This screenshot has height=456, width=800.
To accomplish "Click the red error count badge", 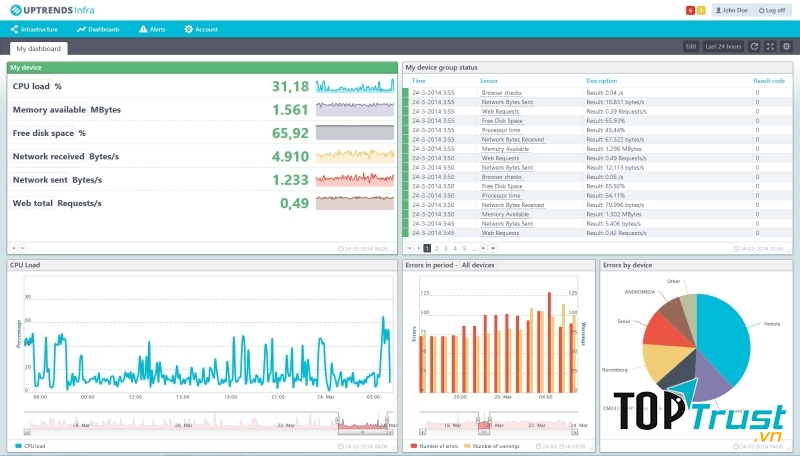I will coord(690,10).
